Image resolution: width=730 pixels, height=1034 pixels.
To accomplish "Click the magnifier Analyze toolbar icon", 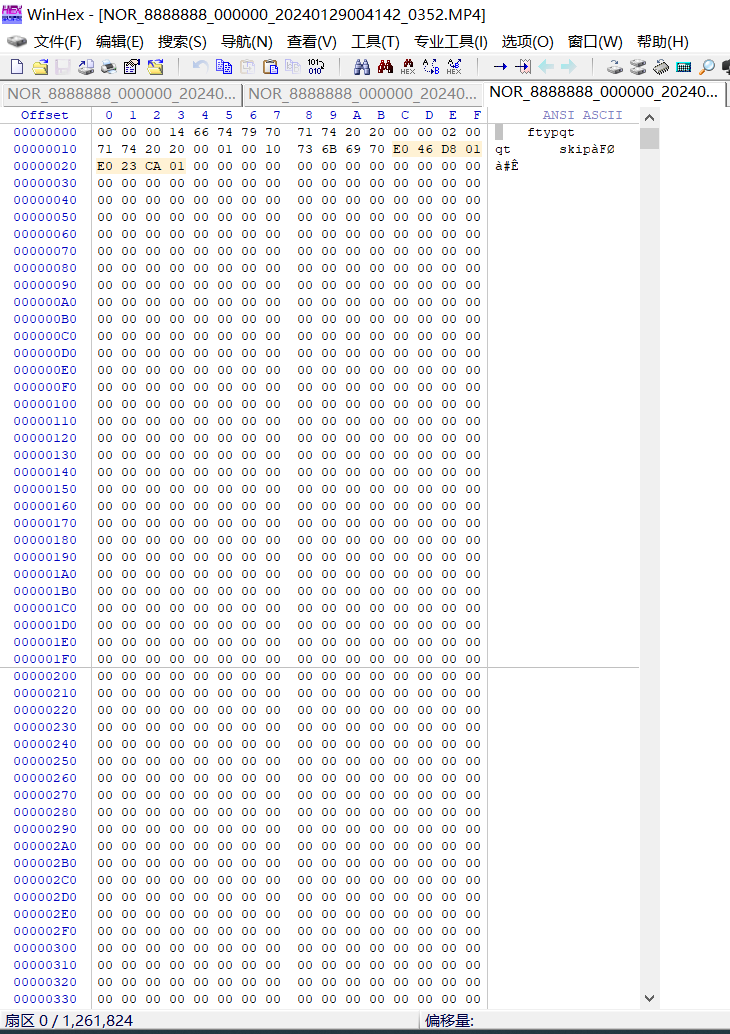I will [x=706, y=67].
